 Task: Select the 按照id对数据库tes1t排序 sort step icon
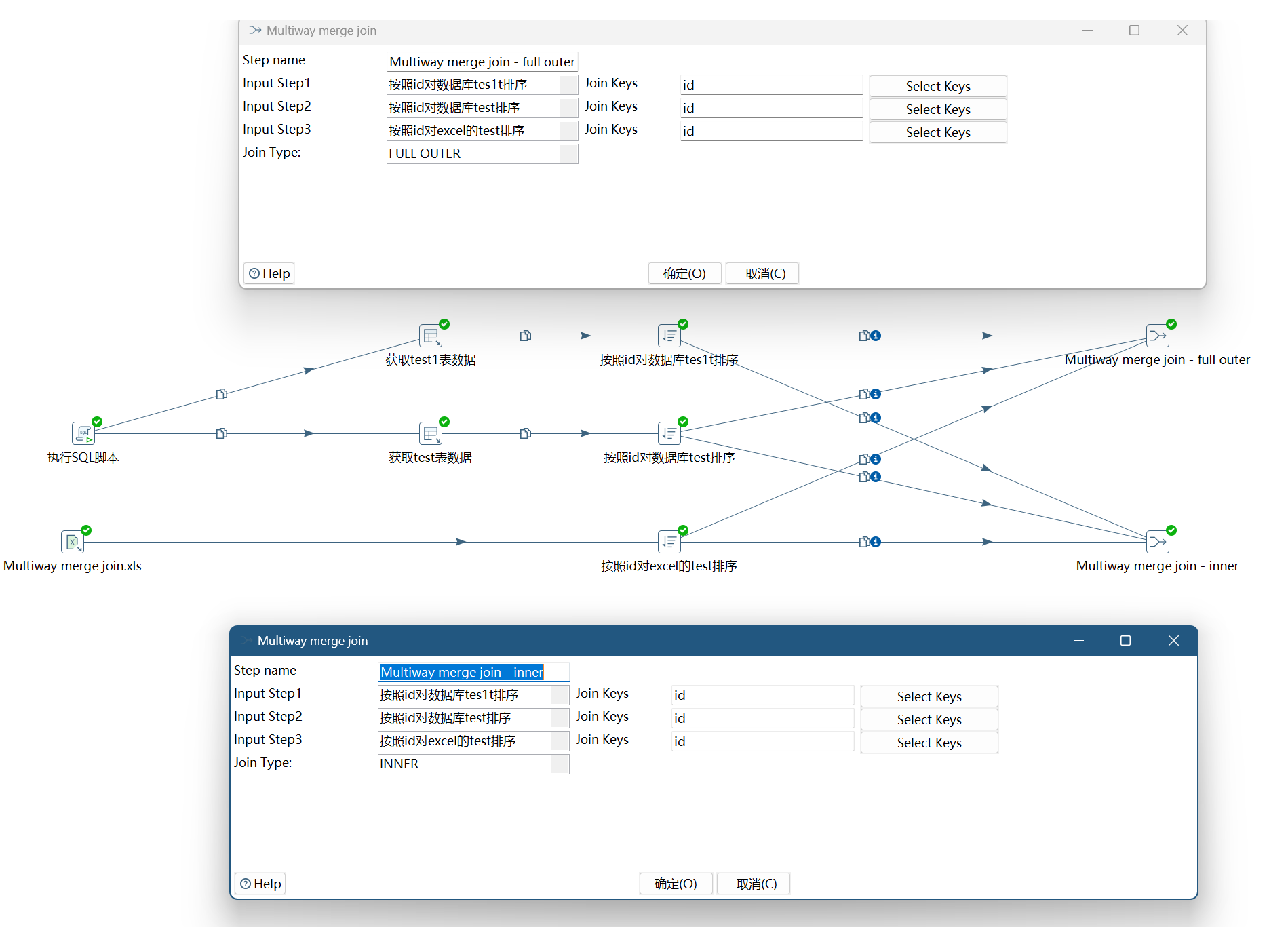pyautogui.click(x=669, y=336)
